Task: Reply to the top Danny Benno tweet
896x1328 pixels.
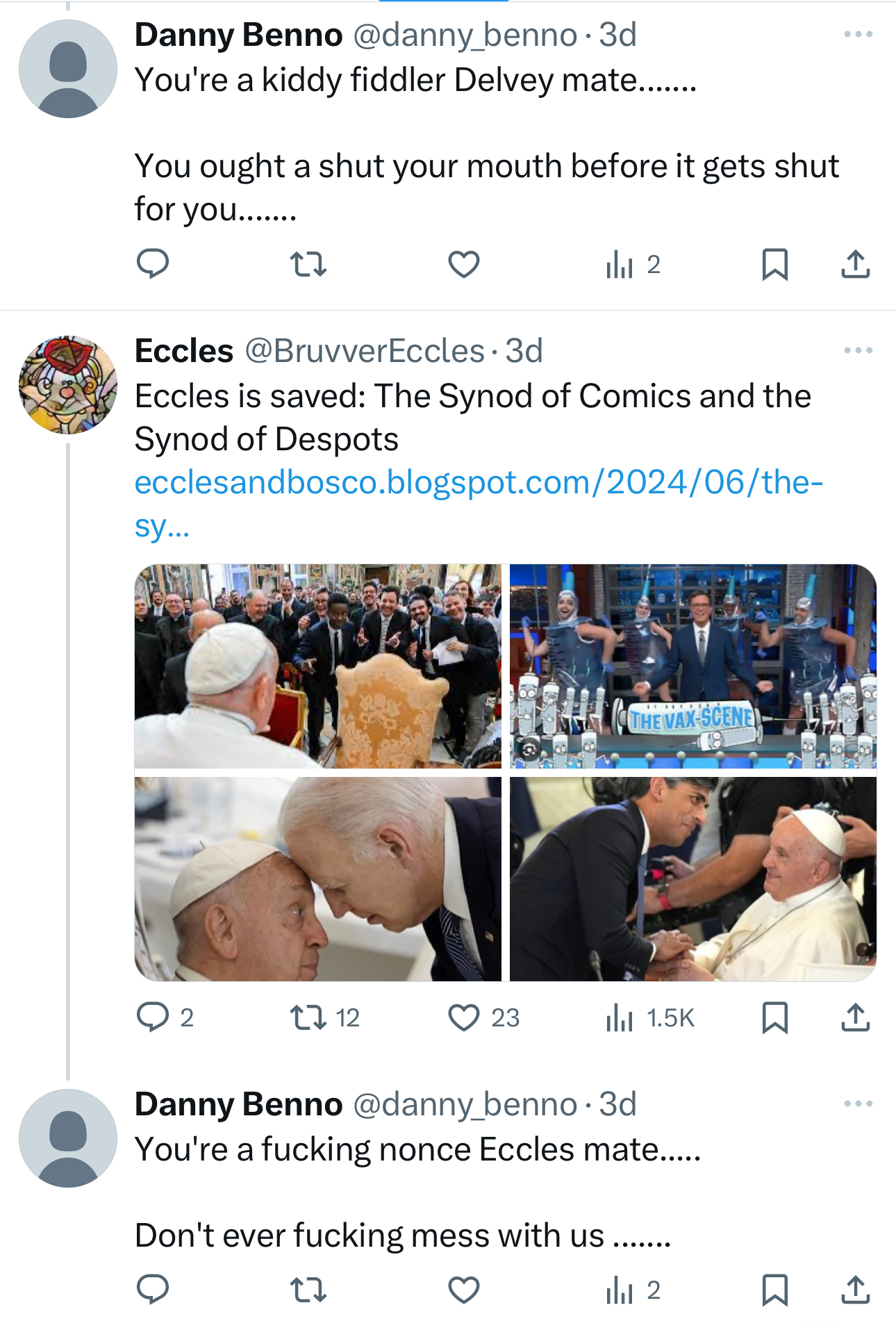Action: click(x=153, y=264)
